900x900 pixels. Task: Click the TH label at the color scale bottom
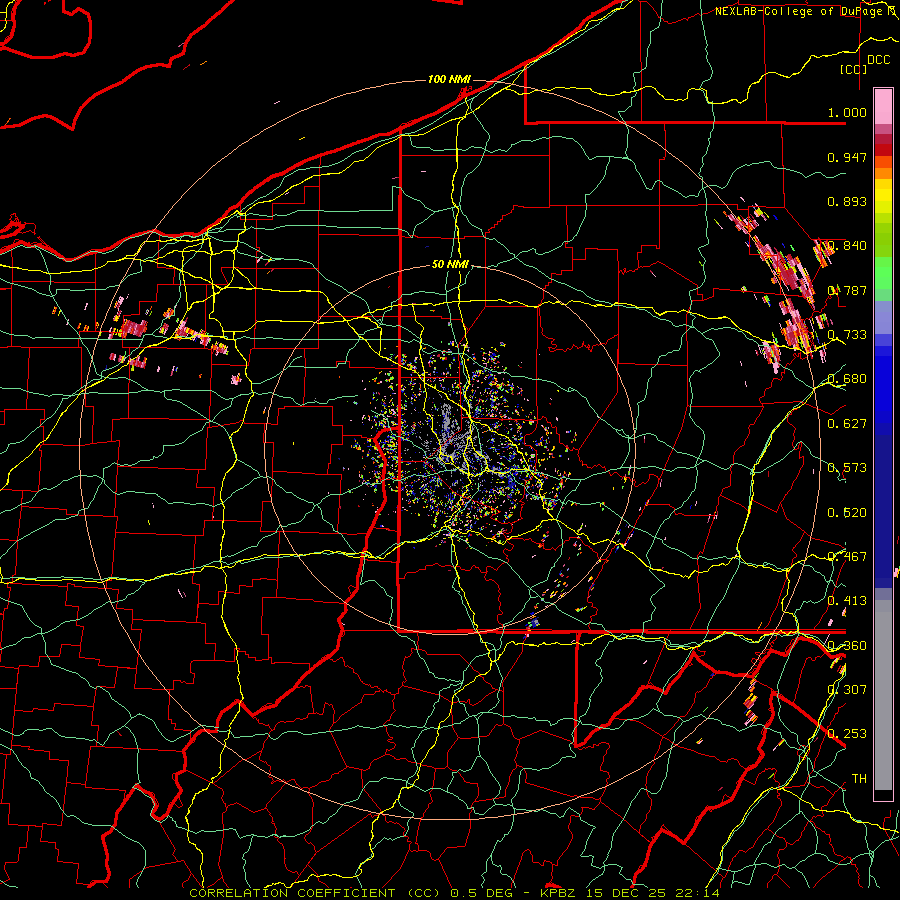[859, 779]
